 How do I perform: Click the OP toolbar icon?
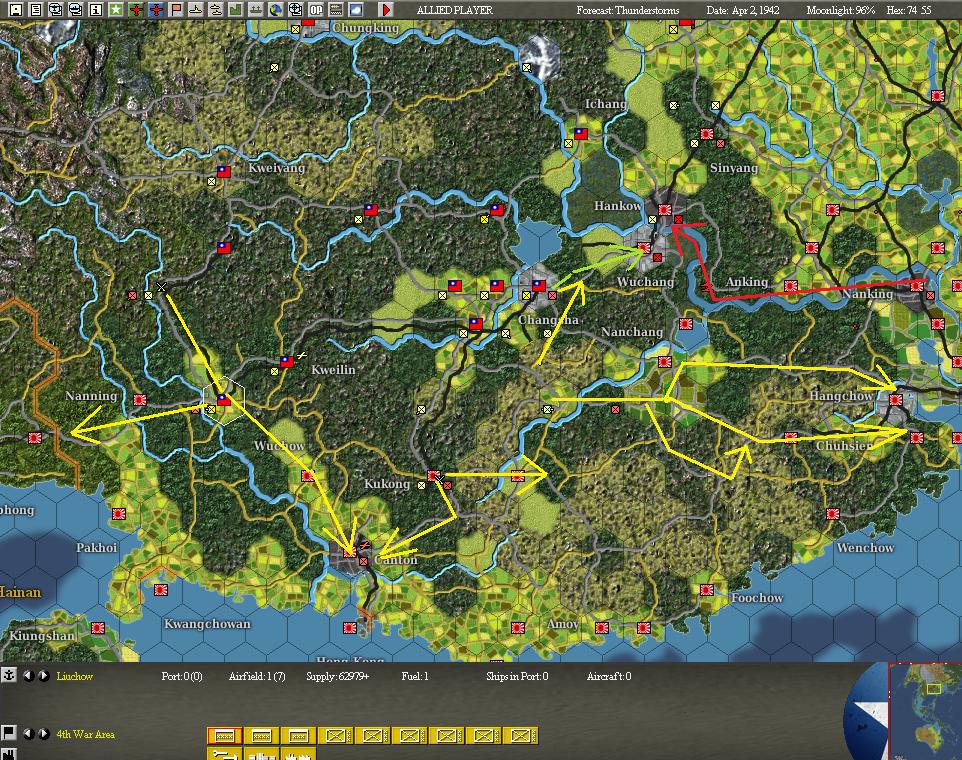pyautogui.click(x=315, y=9)
